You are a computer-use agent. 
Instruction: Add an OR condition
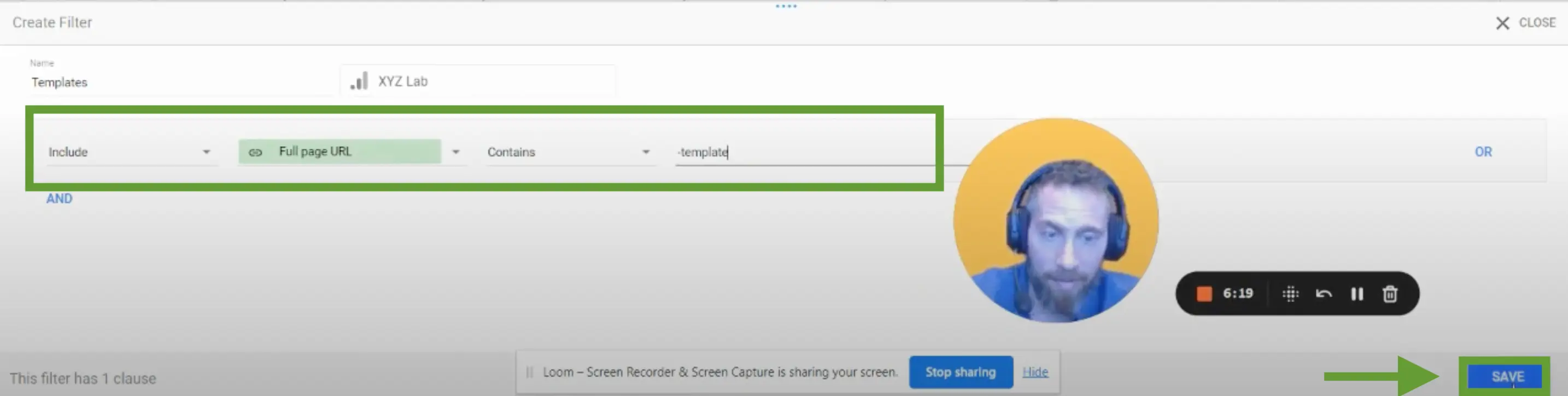pos(1483,152)
